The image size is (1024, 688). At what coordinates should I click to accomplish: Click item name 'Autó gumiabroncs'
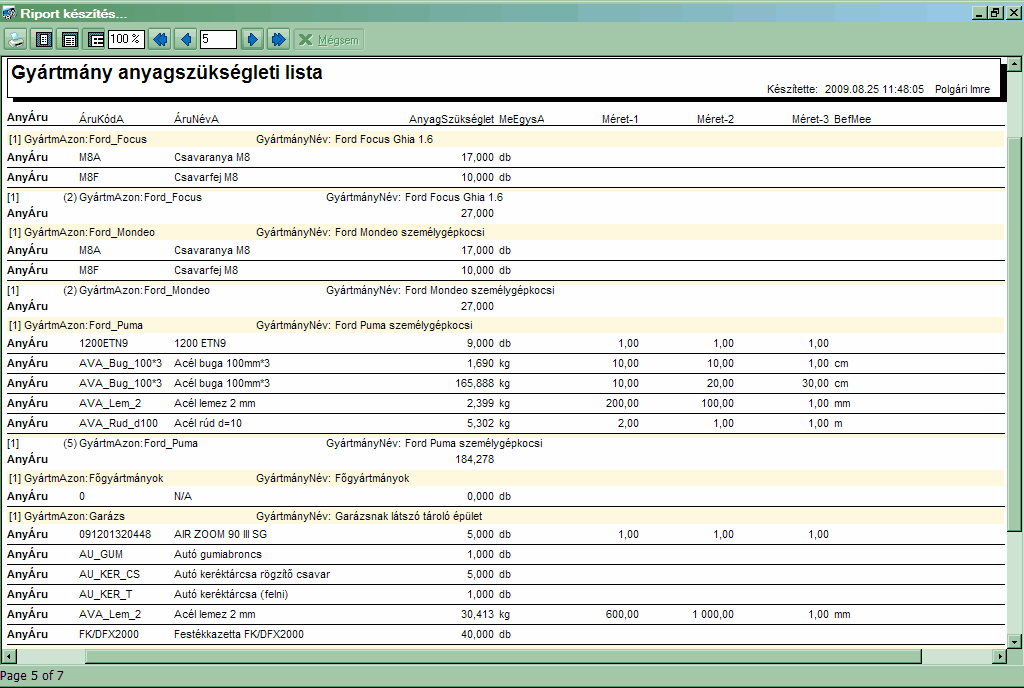217,554
